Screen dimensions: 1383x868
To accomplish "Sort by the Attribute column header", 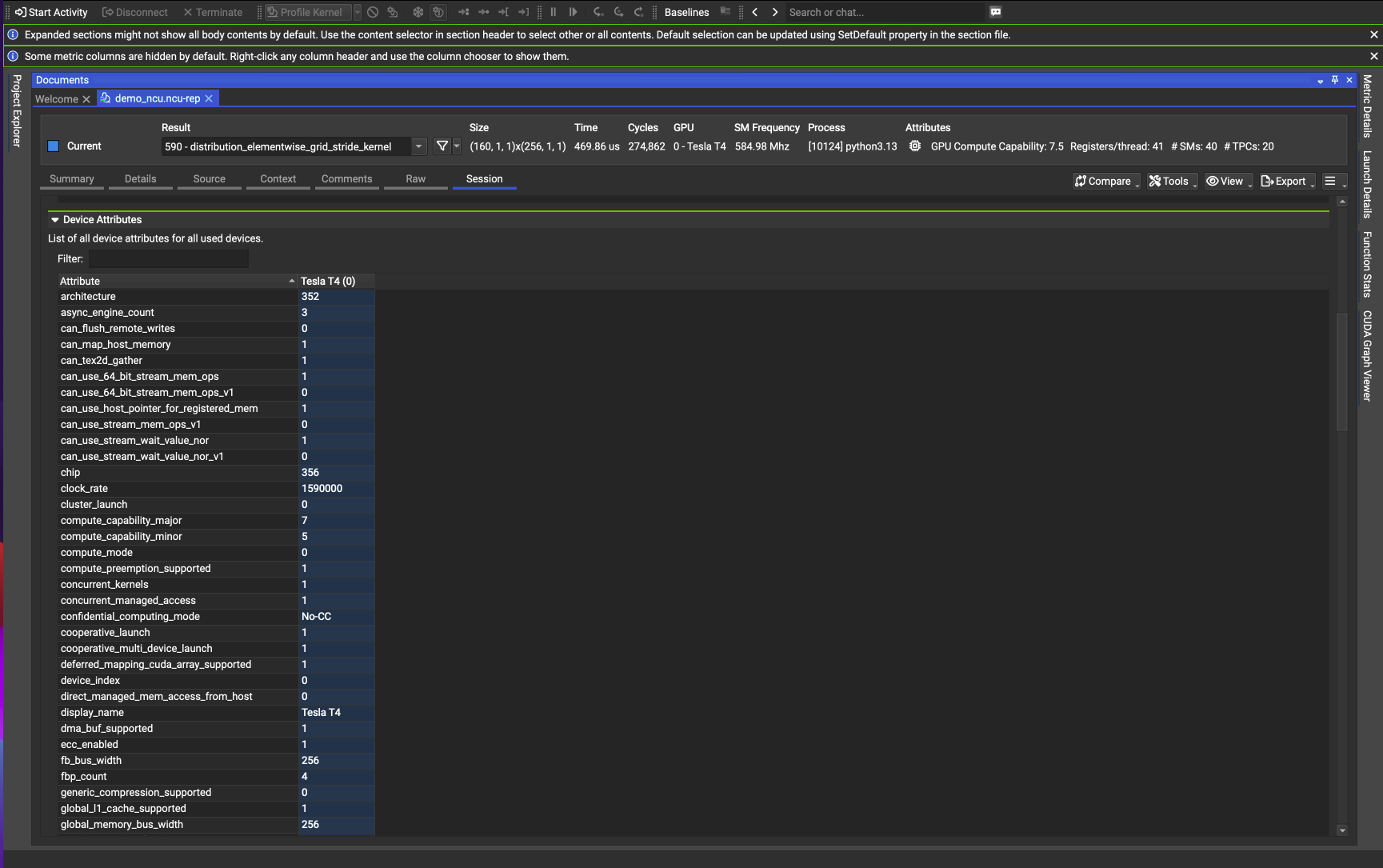I will click(177, 281).
